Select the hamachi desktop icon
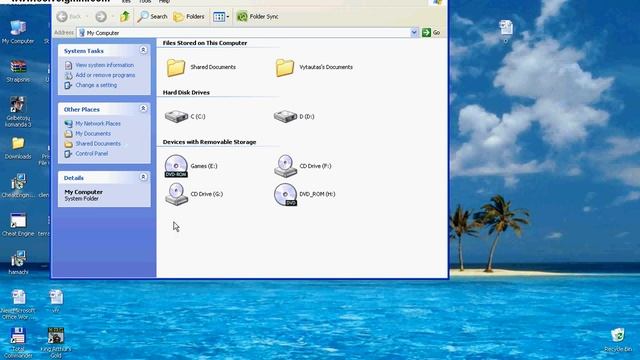This screenshot has height=360, width=640. [18, 259]
